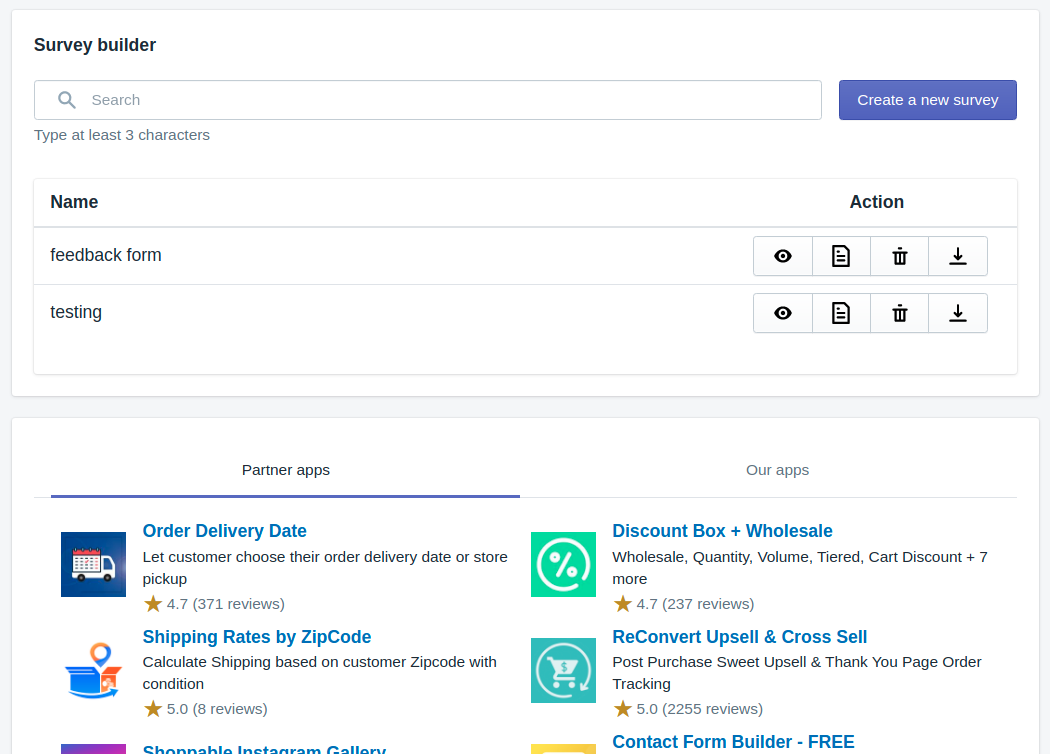Open responses document for feedback form

841,256
